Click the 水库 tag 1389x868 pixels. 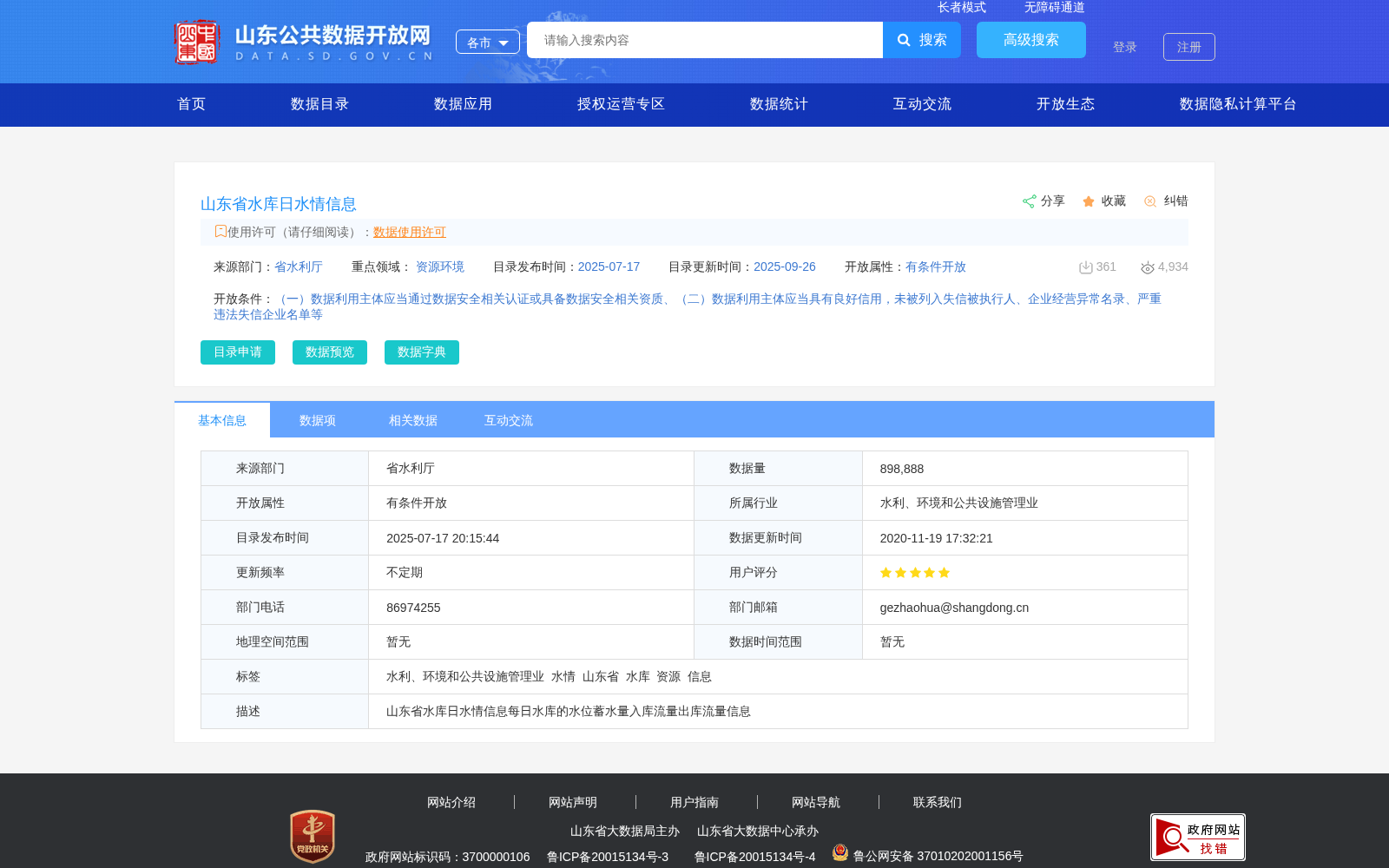[638, 677]
